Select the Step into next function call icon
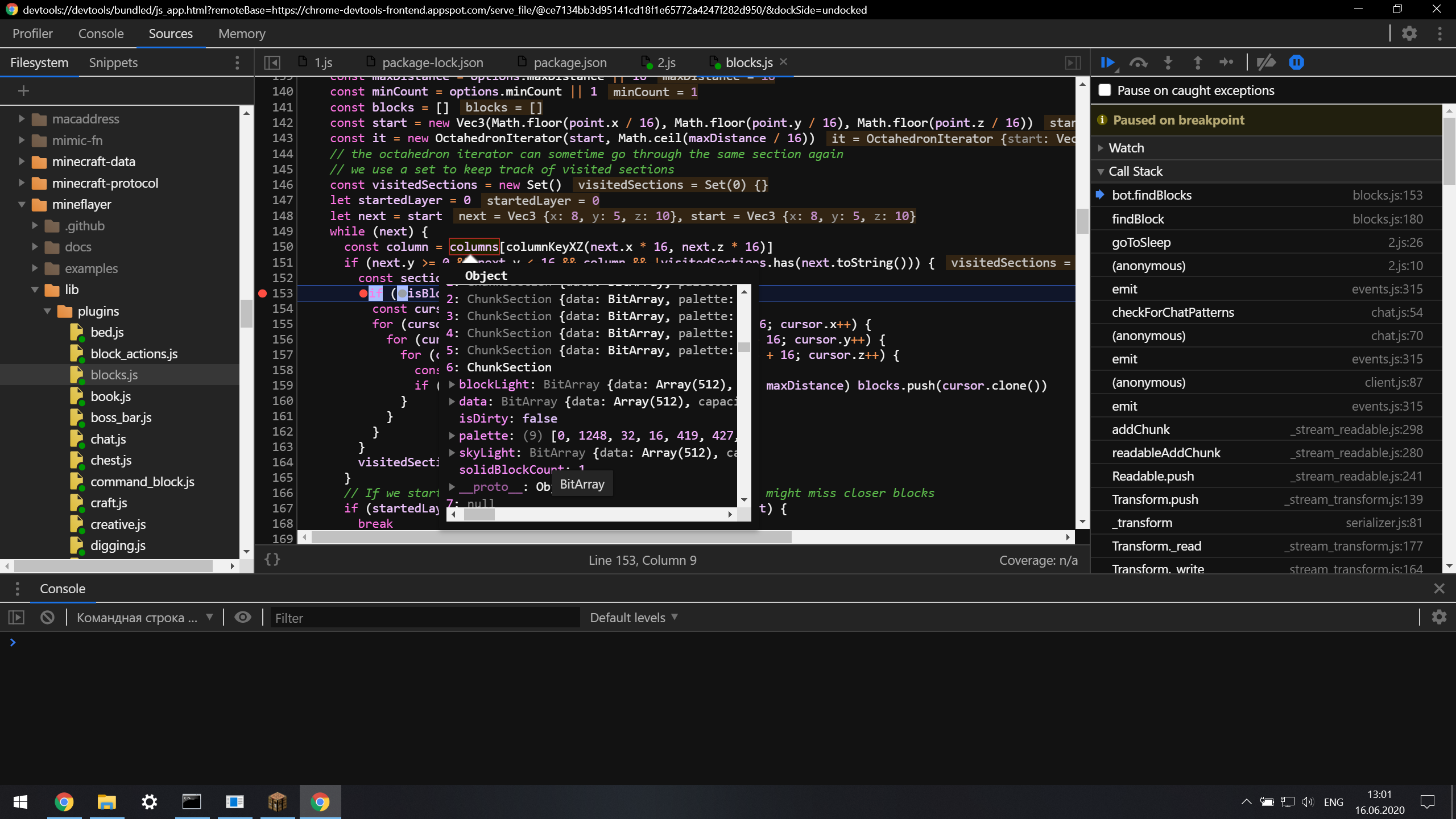1456x819 pixels. pos(1168,63)
